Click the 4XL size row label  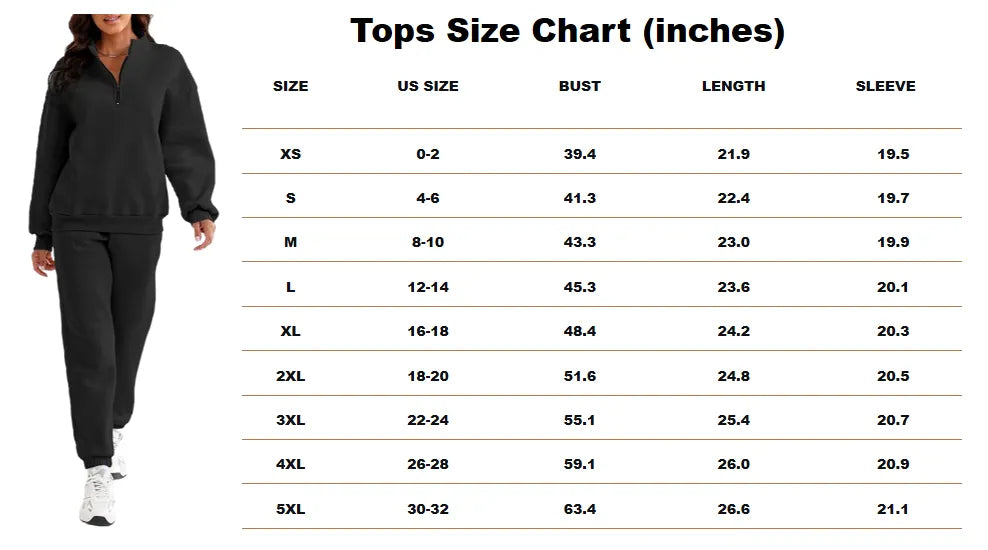point(290,464)
